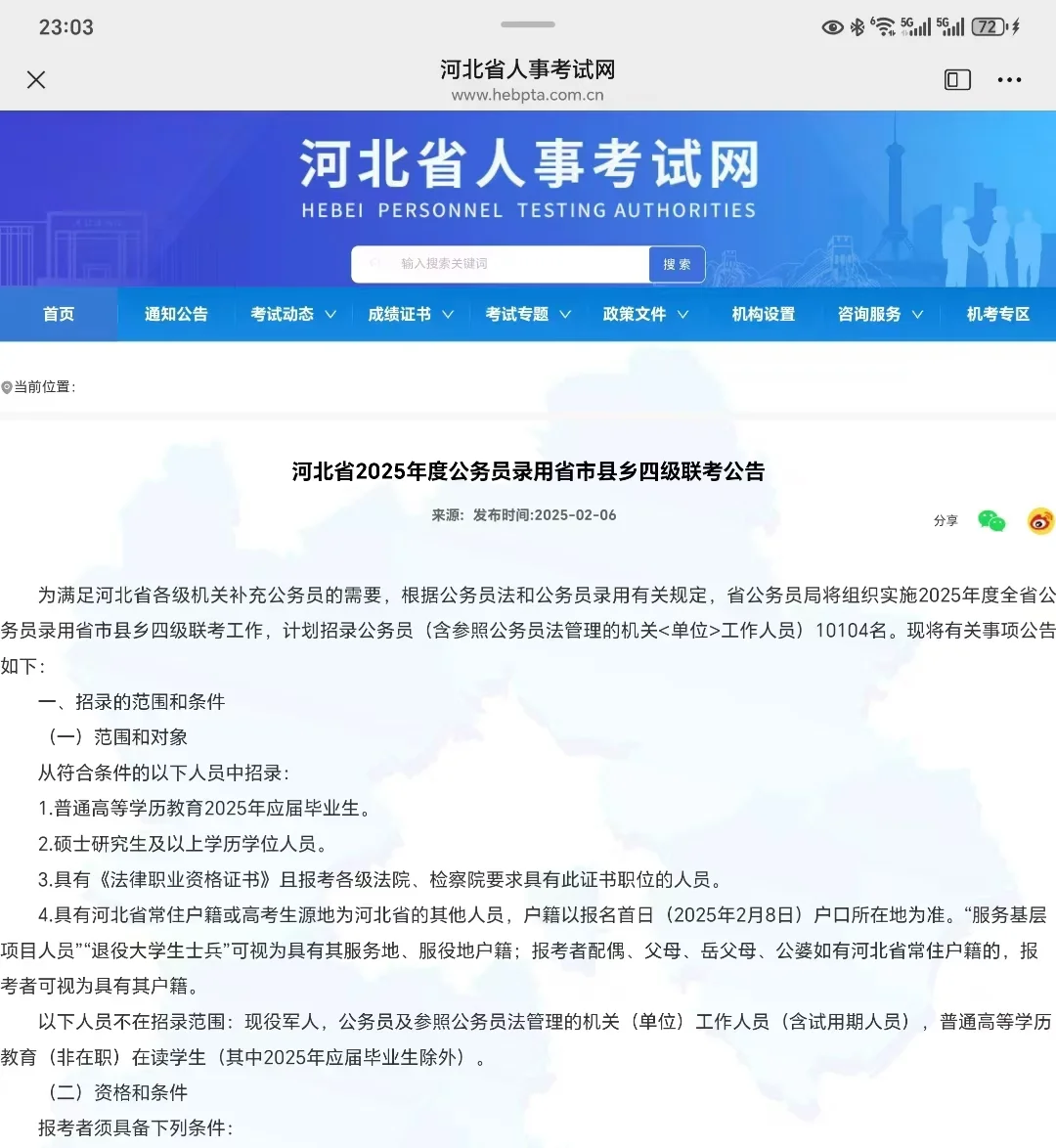Tap the Bluetooth icon in the status bar

858,26
